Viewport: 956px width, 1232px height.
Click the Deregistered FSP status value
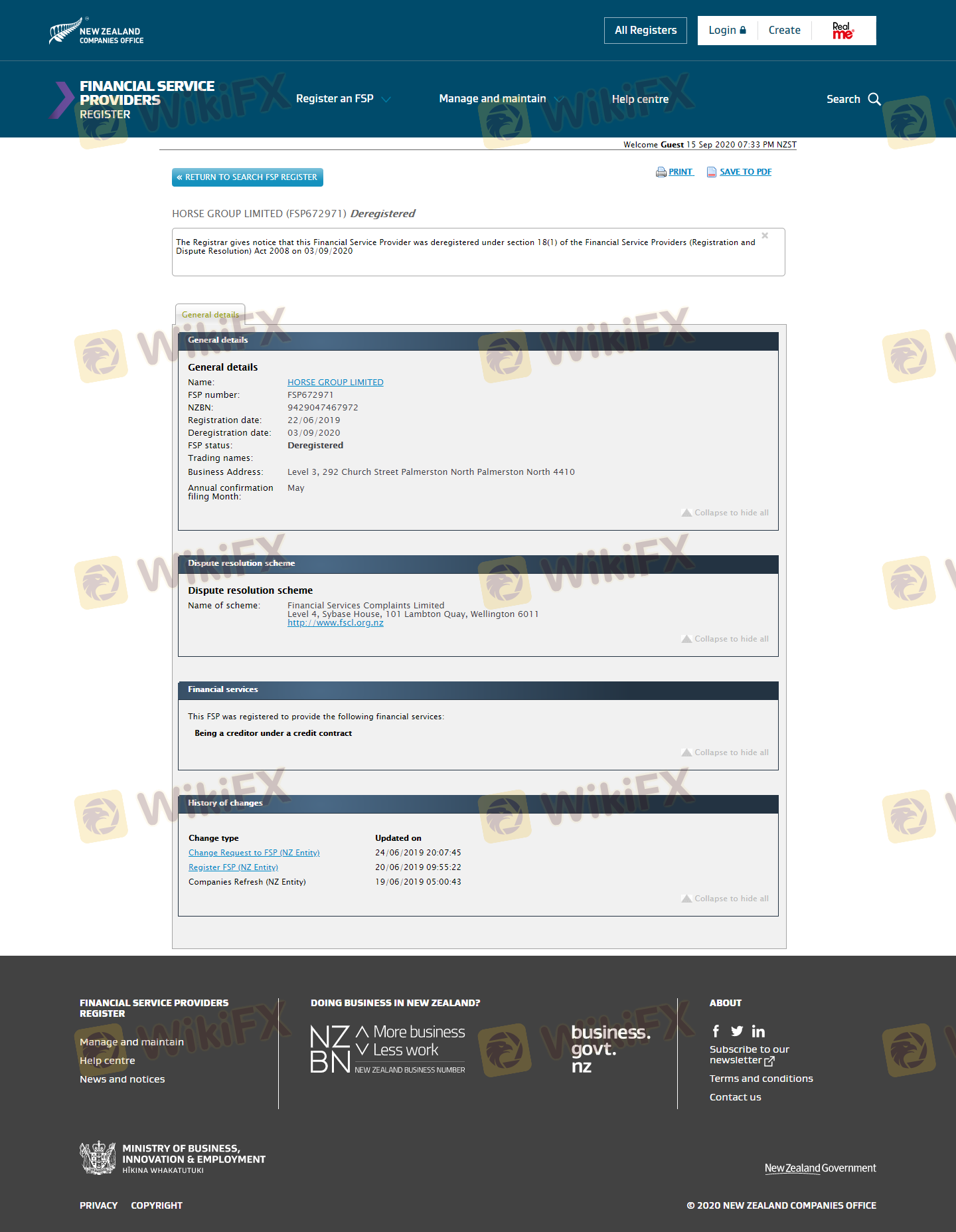click(x=315, y=446)
